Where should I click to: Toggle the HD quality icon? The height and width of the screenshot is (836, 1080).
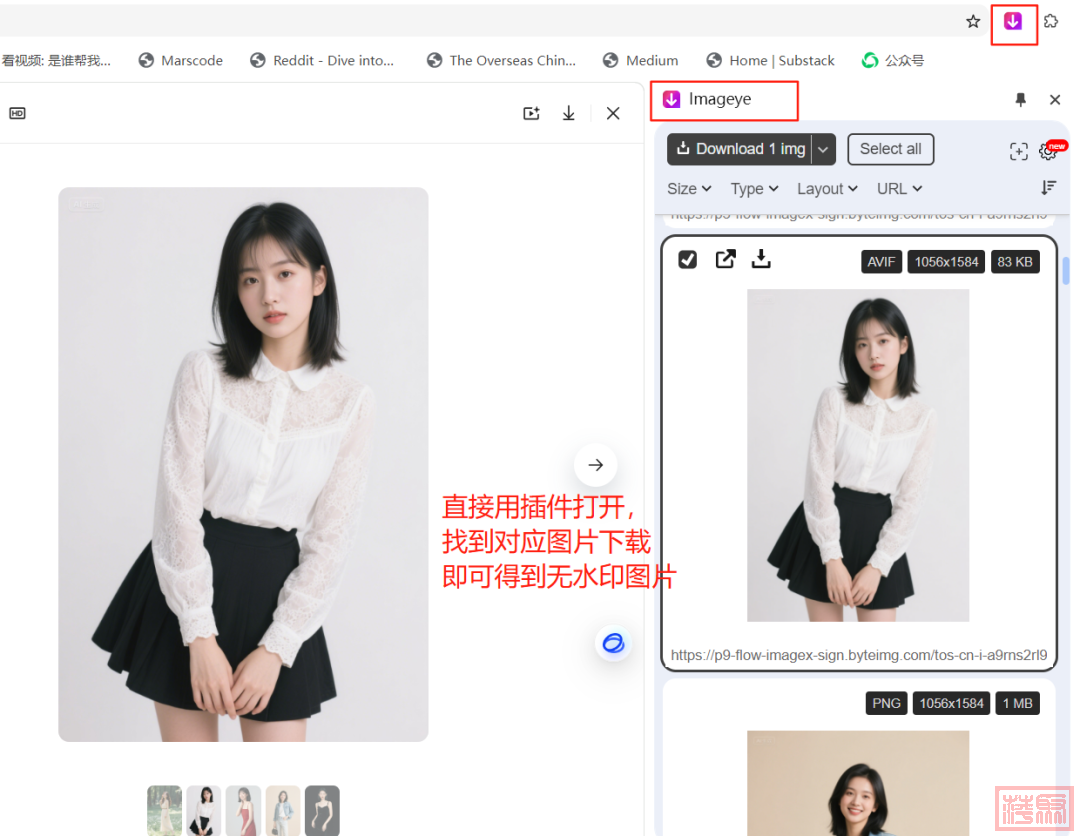pyautogui.click(x=17, y=113)
